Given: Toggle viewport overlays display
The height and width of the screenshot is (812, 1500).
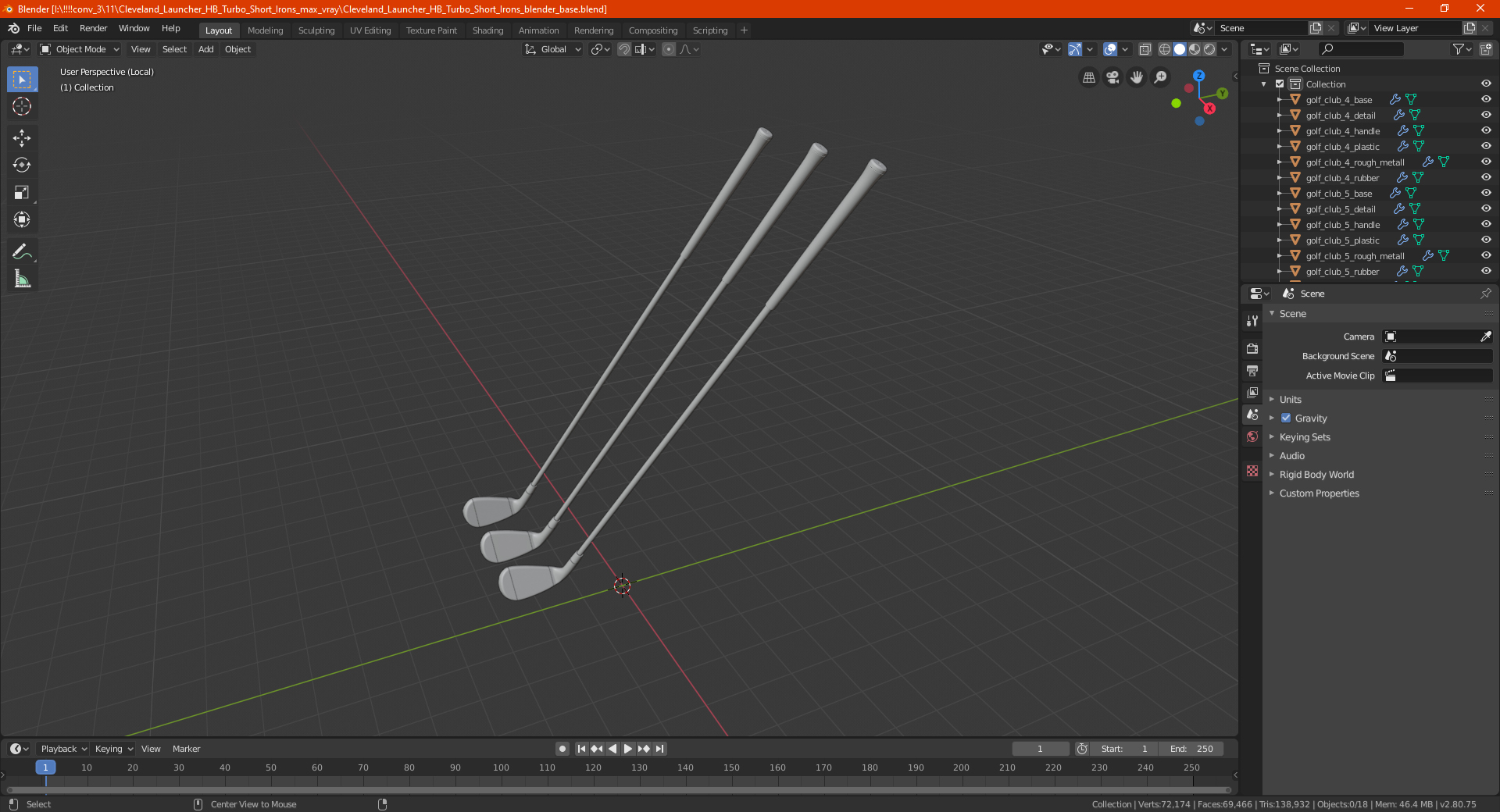Looking at the screenshot, I should (1110, 49).
